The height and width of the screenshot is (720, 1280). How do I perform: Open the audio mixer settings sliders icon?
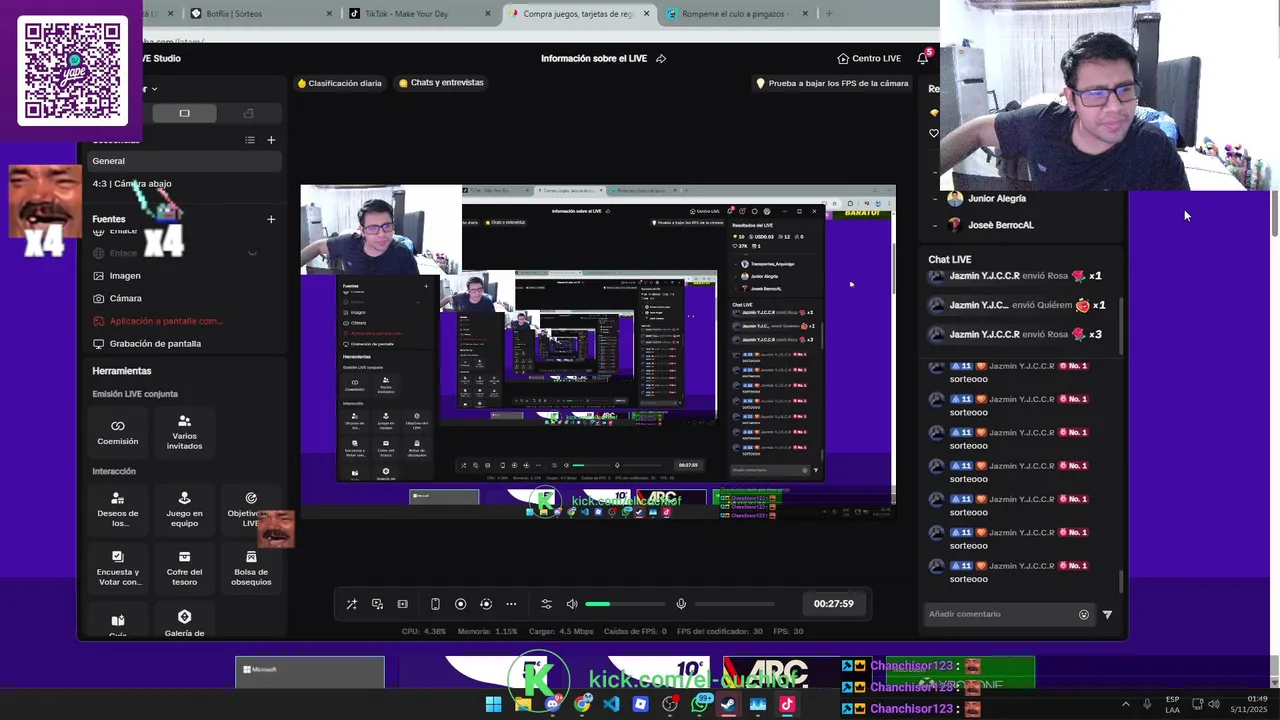click(546, 604)
